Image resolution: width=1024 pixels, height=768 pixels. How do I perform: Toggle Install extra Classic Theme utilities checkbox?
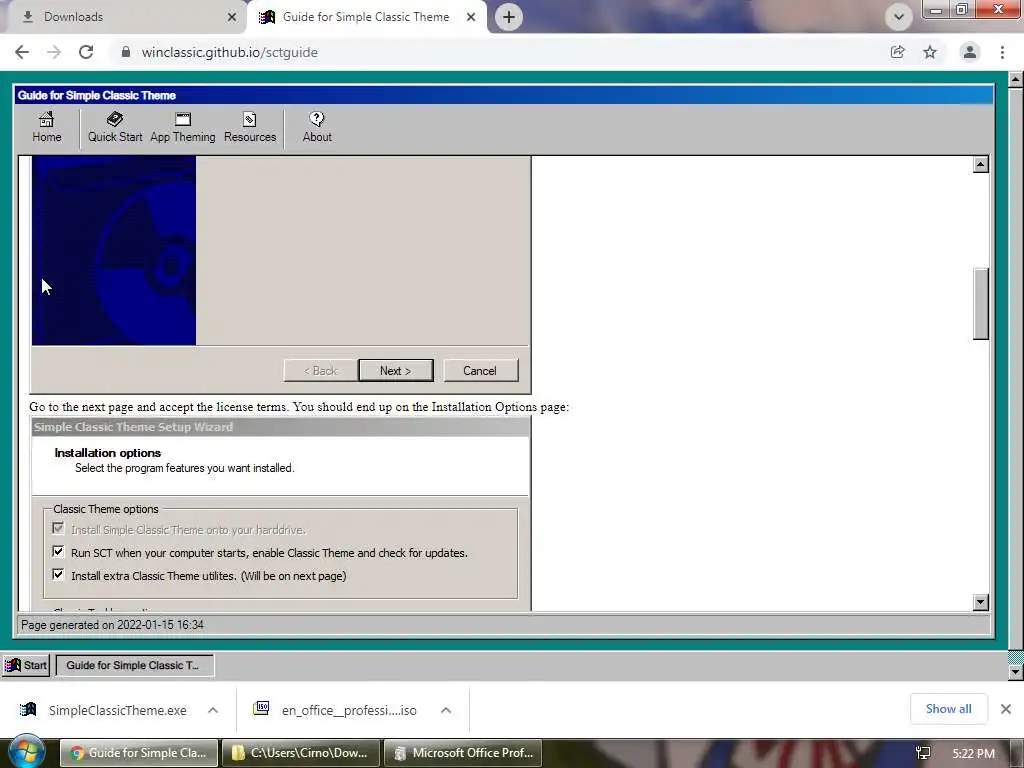(x=58, y=575)
